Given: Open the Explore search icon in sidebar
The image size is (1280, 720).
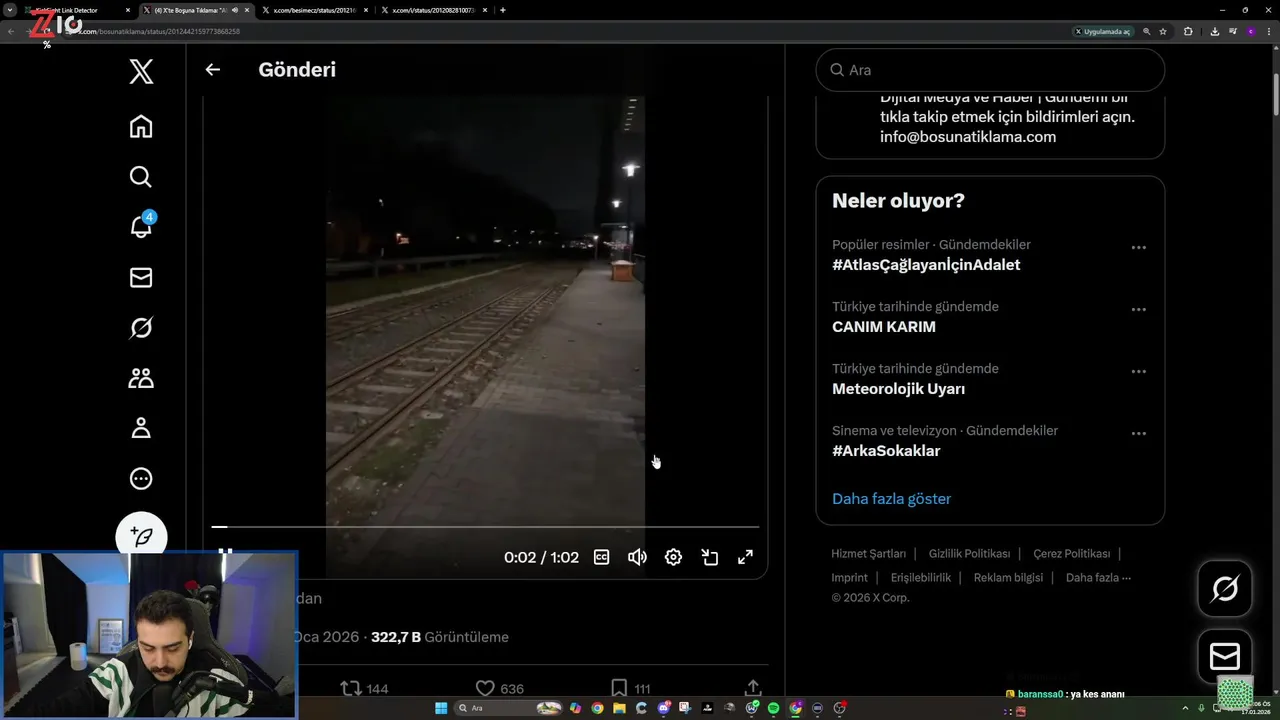Looking at the screenshot, I should coord(141,177).
